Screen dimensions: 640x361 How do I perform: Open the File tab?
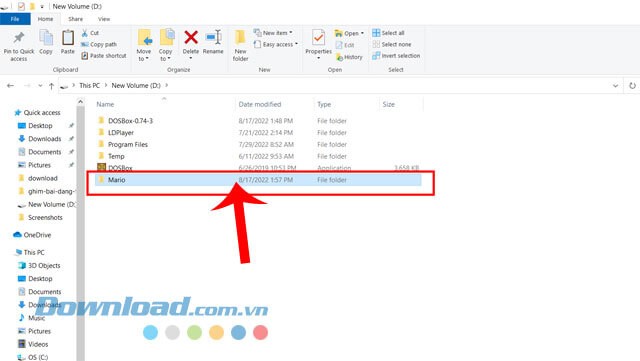click(15, 19)
